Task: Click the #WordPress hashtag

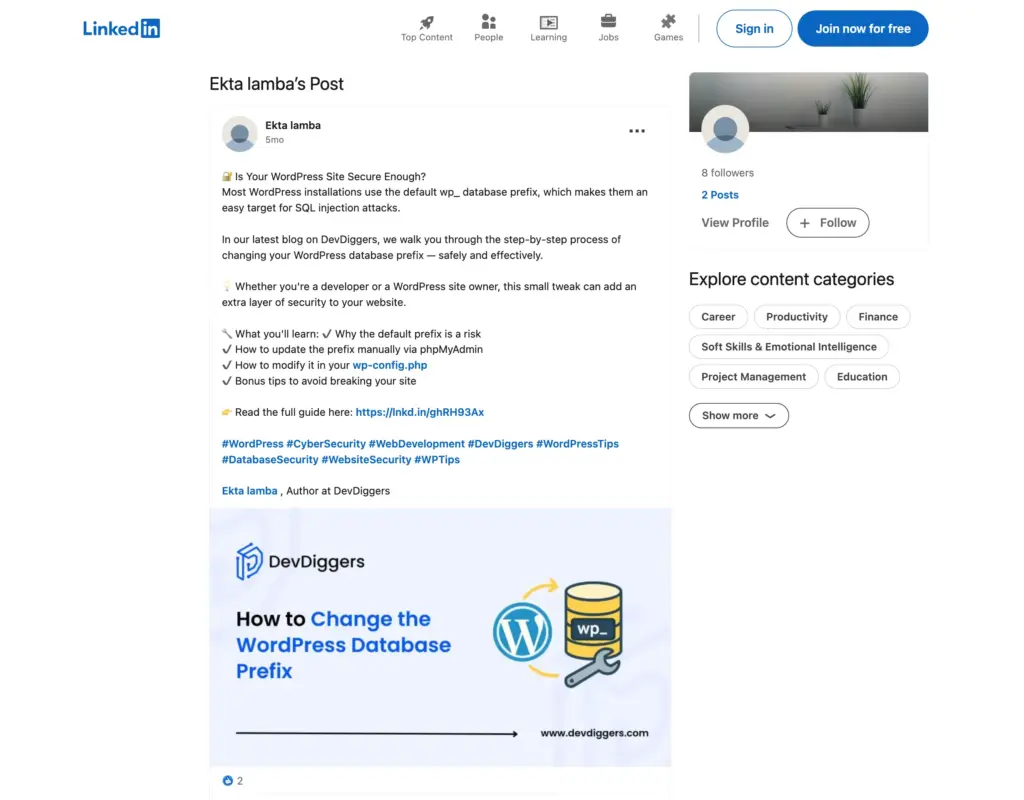Action: coord(253,443)
